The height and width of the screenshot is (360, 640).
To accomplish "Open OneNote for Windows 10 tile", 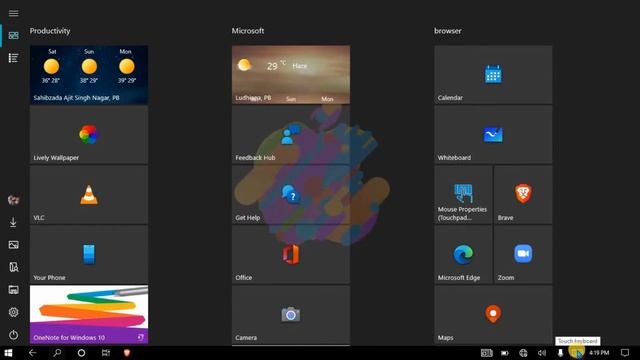I will tap(89, 314).
